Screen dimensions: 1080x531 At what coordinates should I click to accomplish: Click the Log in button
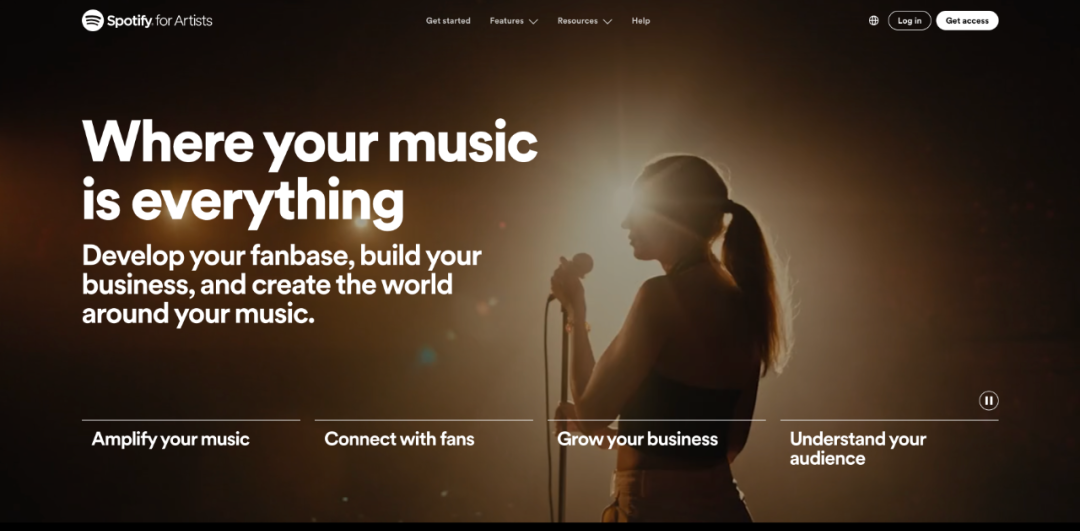(x=909, y=21)
